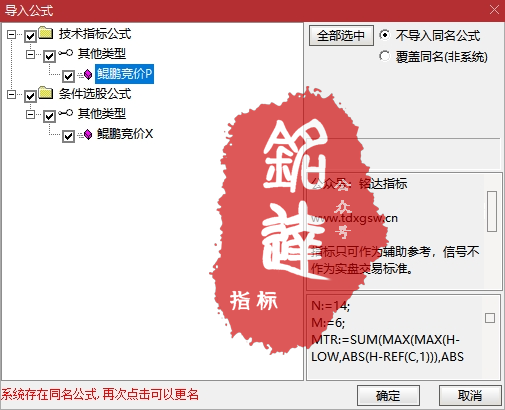Click the magenta diamond icon beside 鲲鹏竞价X
This screenshot has width=505, height=410.
tap(88, 134)
